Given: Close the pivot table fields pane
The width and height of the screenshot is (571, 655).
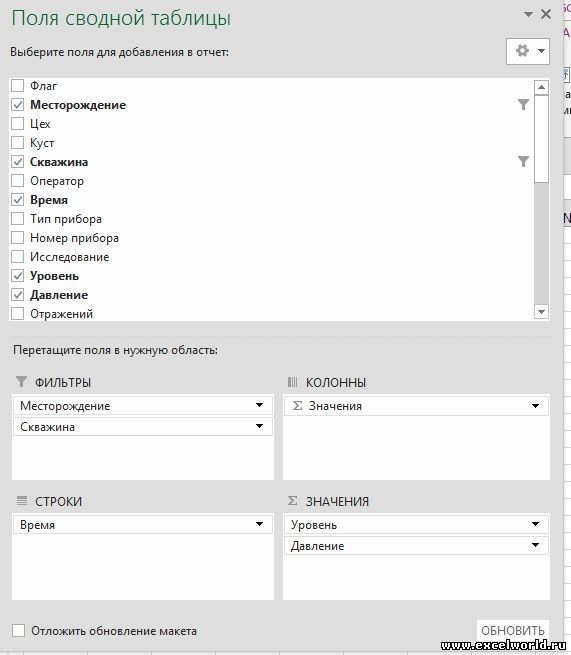Looking at the screenshot, I should (546, 14).
